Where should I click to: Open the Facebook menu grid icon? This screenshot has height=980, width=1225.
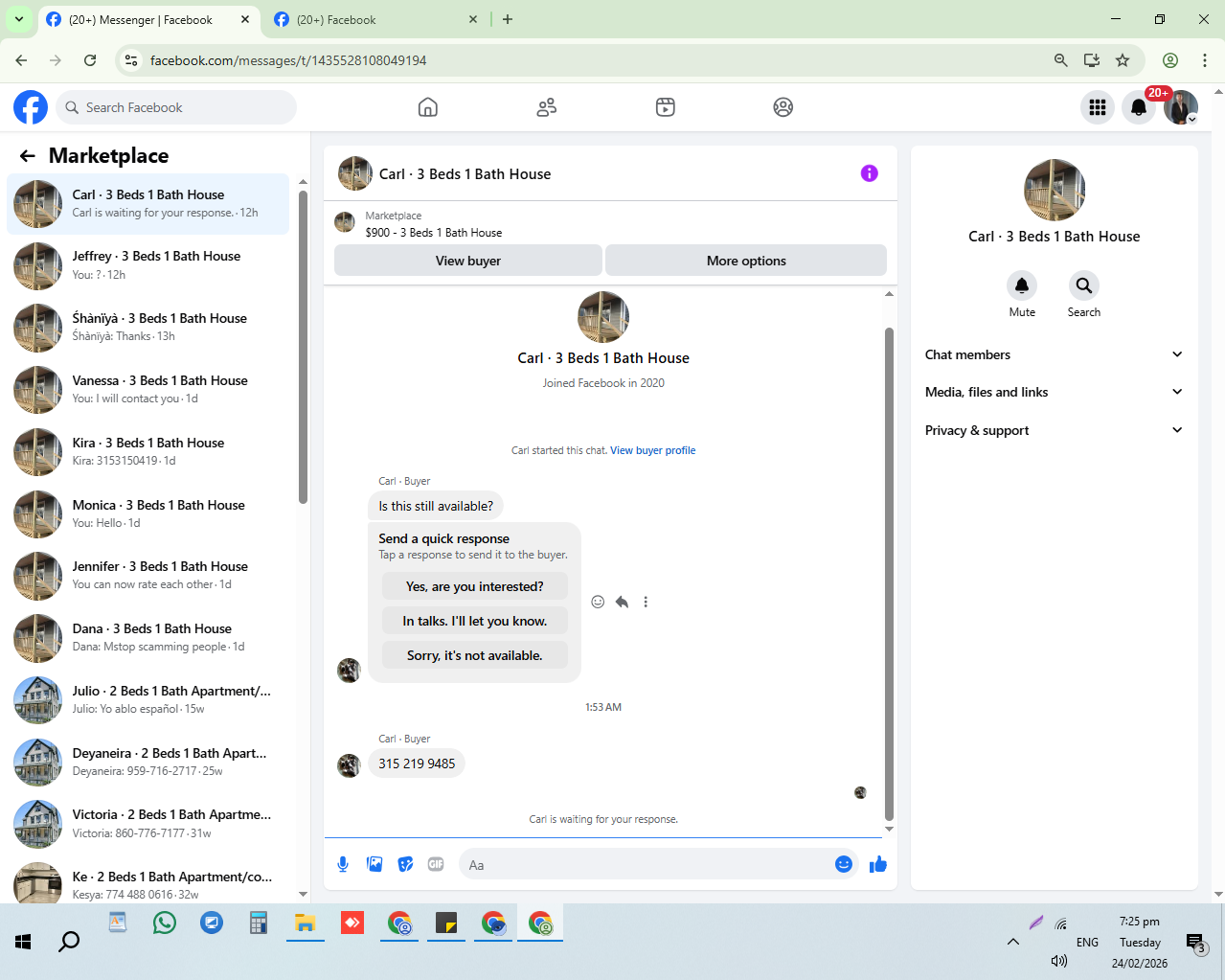(x=1098, y=107)
